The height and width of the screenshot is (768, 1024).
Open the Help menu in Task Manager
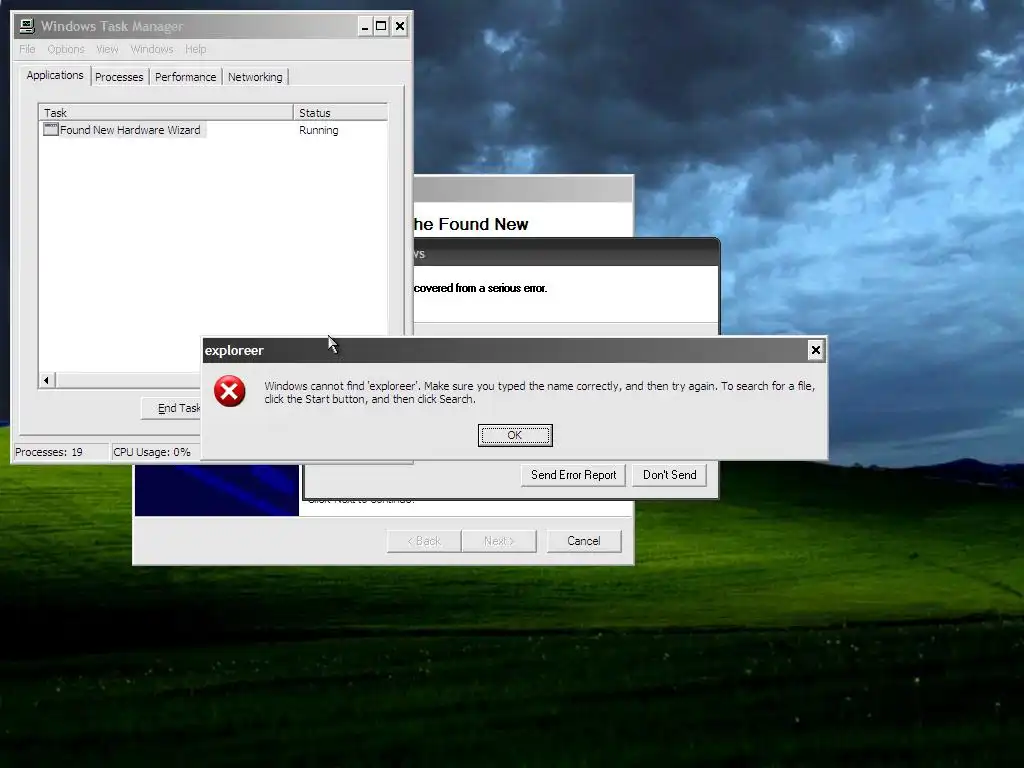click(x=195, y=49)
